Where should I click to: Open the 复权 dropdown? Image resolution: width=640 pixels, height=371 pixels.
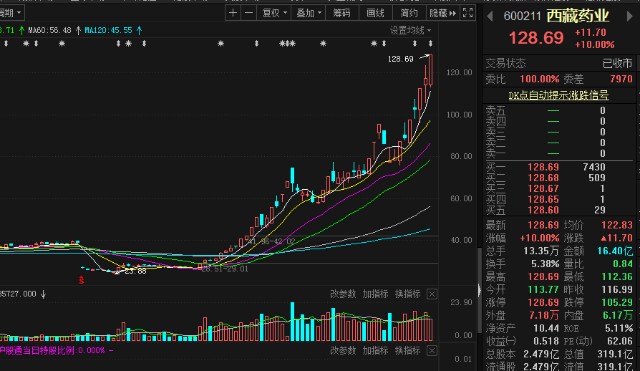[x=275, y=13]
